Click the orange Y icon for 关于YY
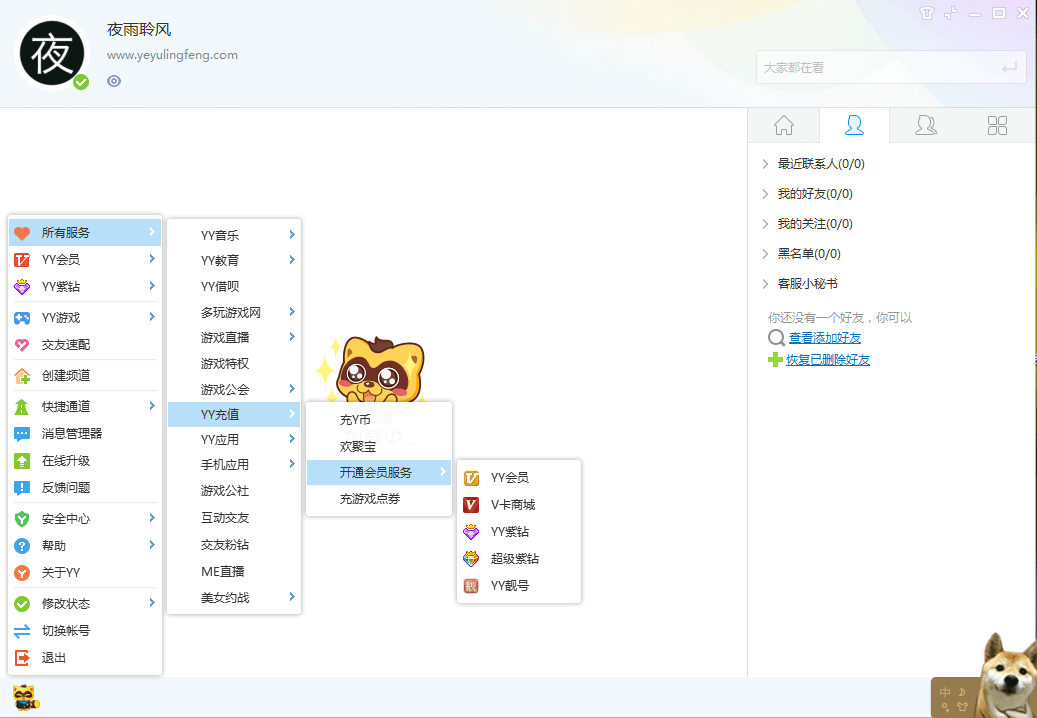Viewport: 1037px width, 718px height. (22, 573)
